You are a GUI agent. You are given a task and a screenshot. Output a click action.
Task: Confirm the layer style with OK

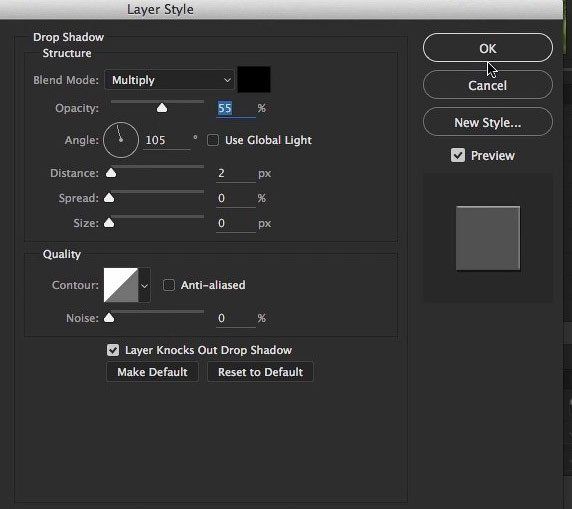click(488, 48)
